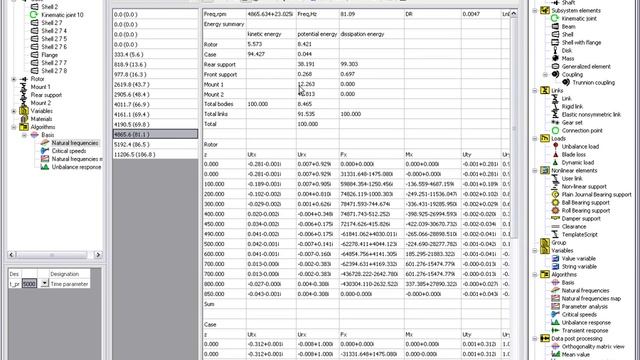Click dissipation energy column header
The width and height of the screenshot is (640, 360).
click(x=362, y=34)
